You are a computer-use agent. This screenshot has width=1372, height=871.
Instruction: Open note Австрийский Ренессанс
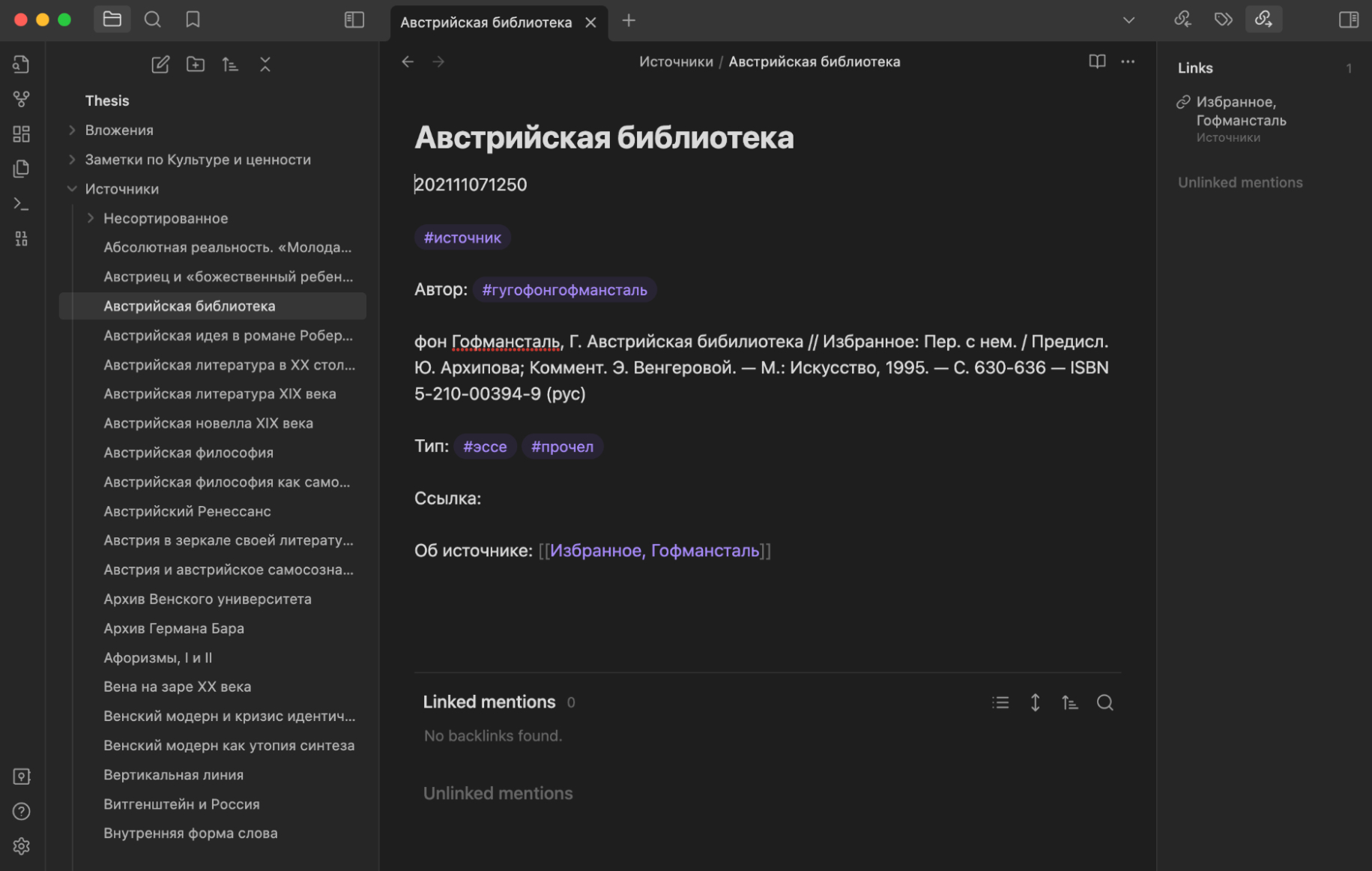click(187, 511)
